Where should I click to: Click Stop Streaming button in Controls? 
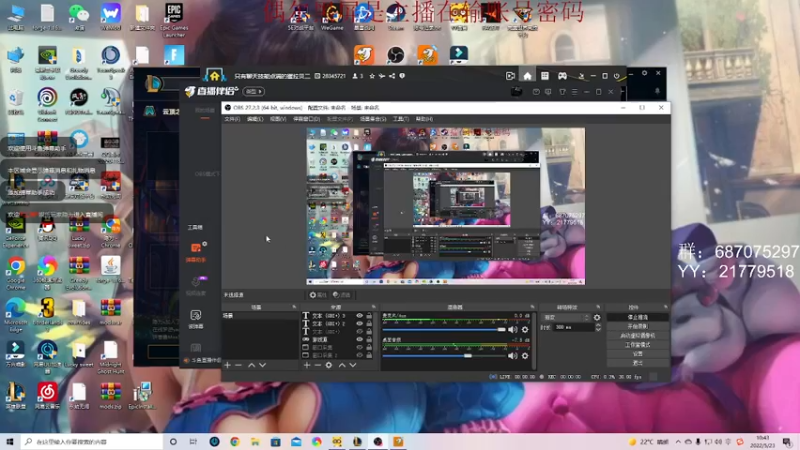637,317
